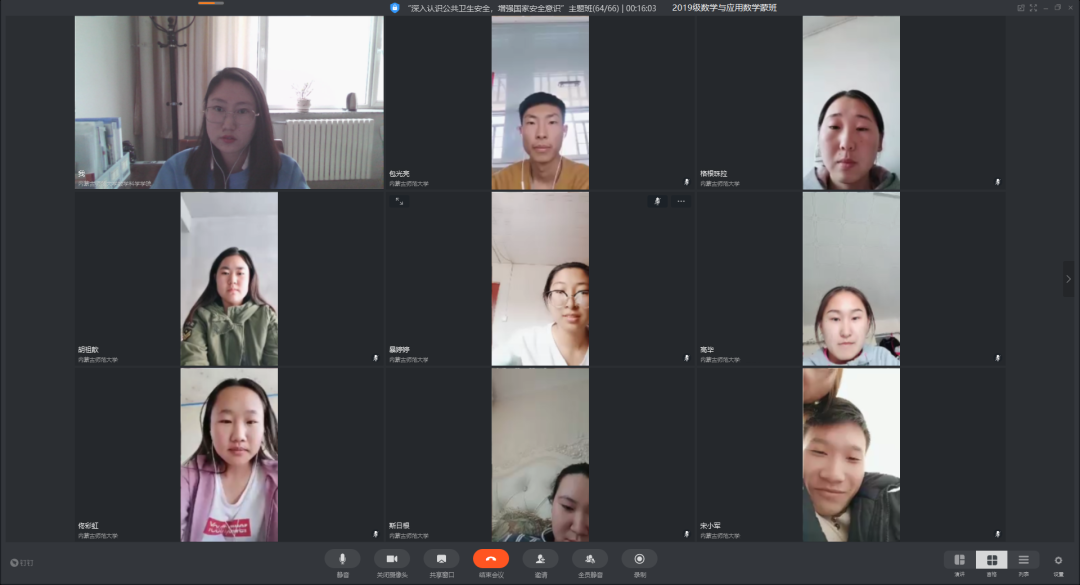Switch to list (列表) layout view

click(1023, 560)
